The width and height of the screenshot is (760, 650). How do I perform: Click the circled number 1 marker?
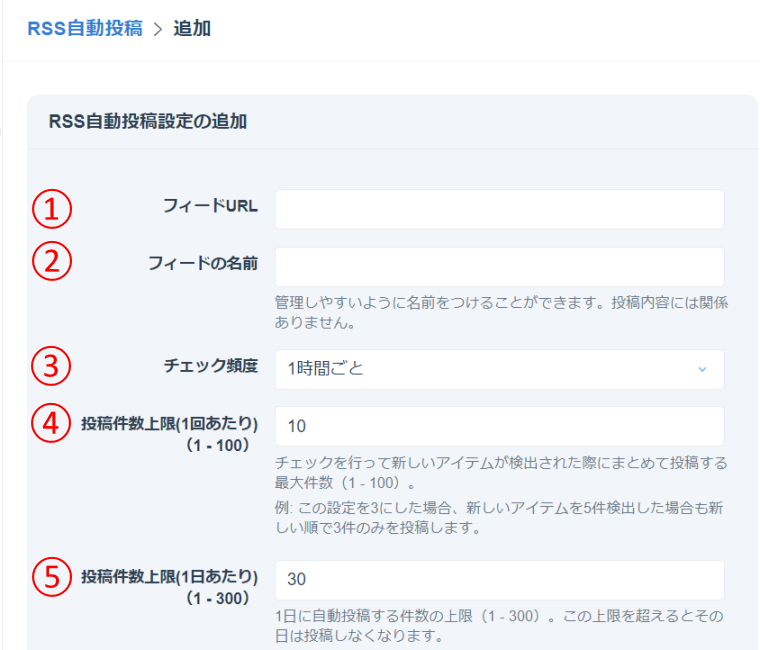coord(51,208)
